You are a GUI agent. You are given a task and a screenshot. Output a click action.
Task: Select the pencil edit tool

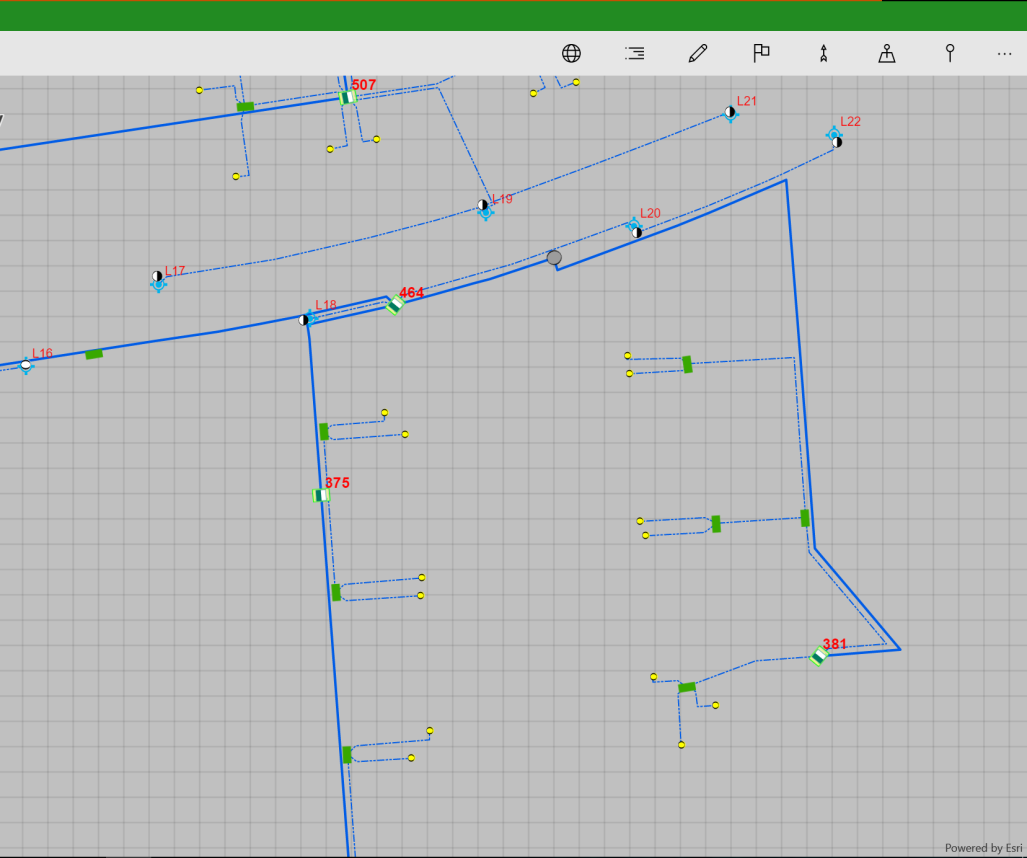[x=698, y=53]
